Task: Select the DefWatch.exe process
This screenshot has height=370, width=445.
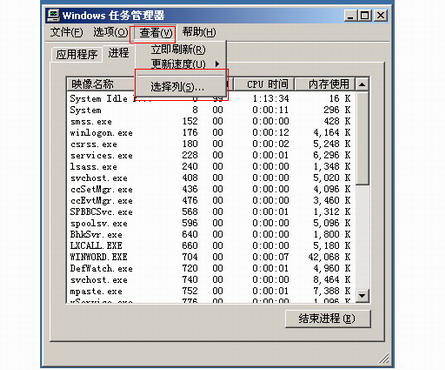Action: point(211,269)
